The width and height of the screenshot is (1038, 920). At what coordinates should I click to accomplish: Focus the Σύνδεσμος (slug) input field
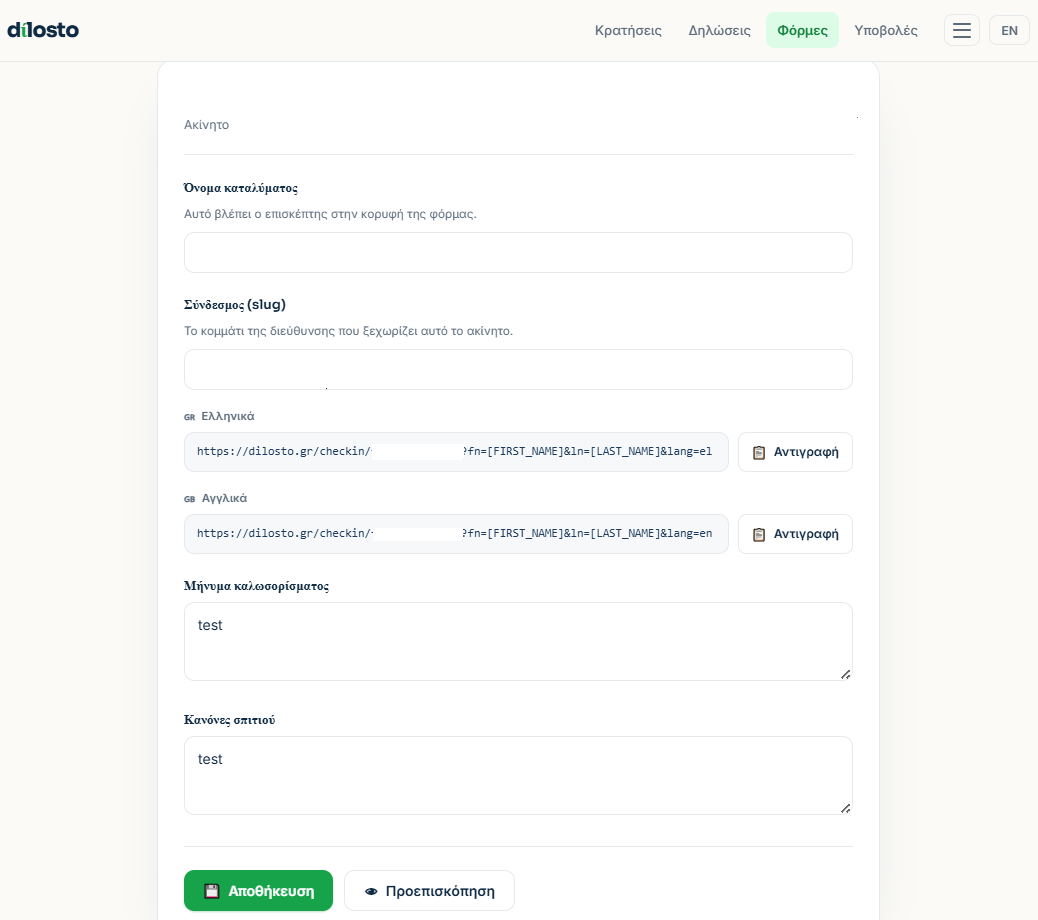(518, 369)
